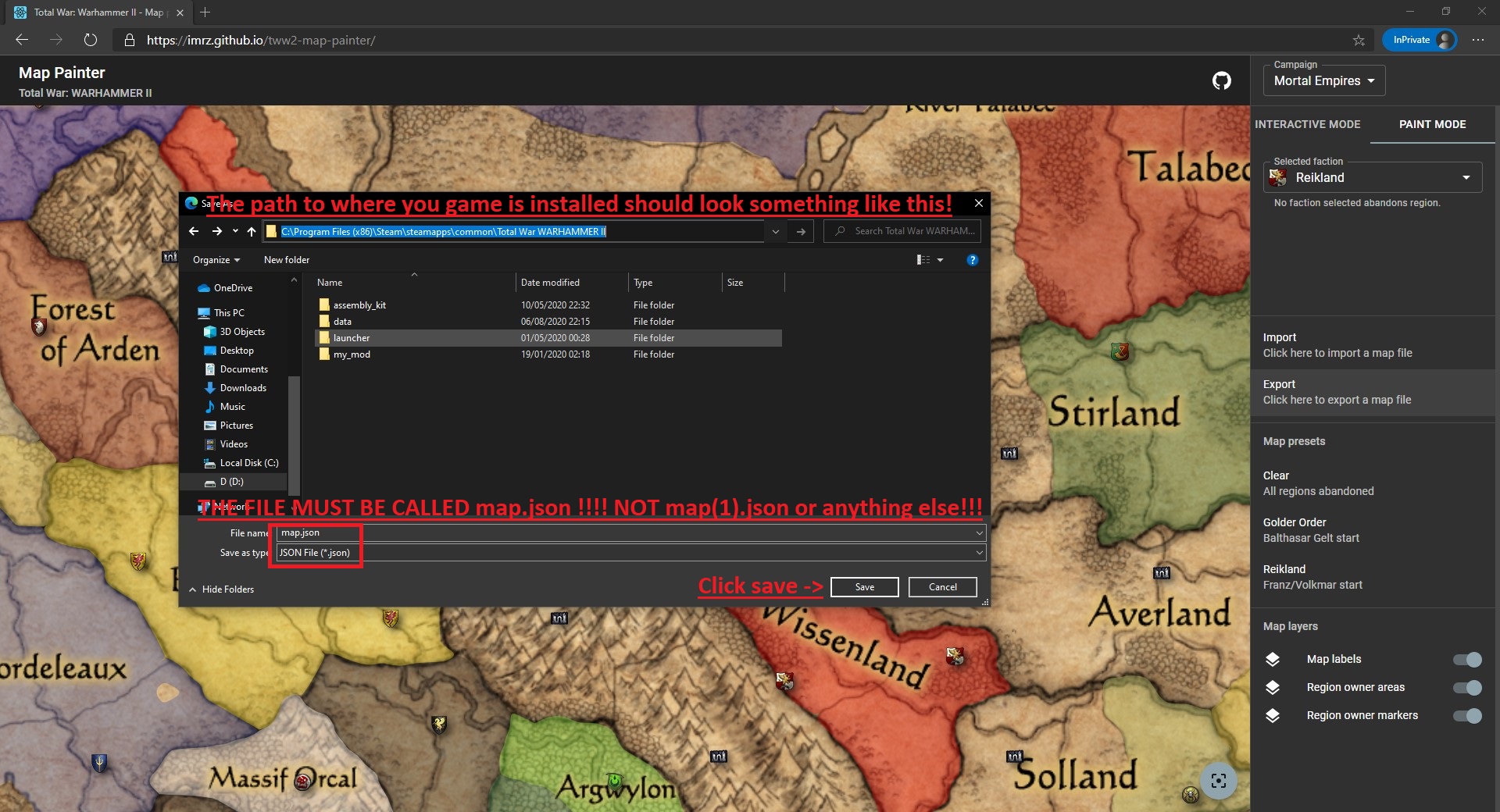Open 3D Objects in the navigation pane

(x=234, y=332)
